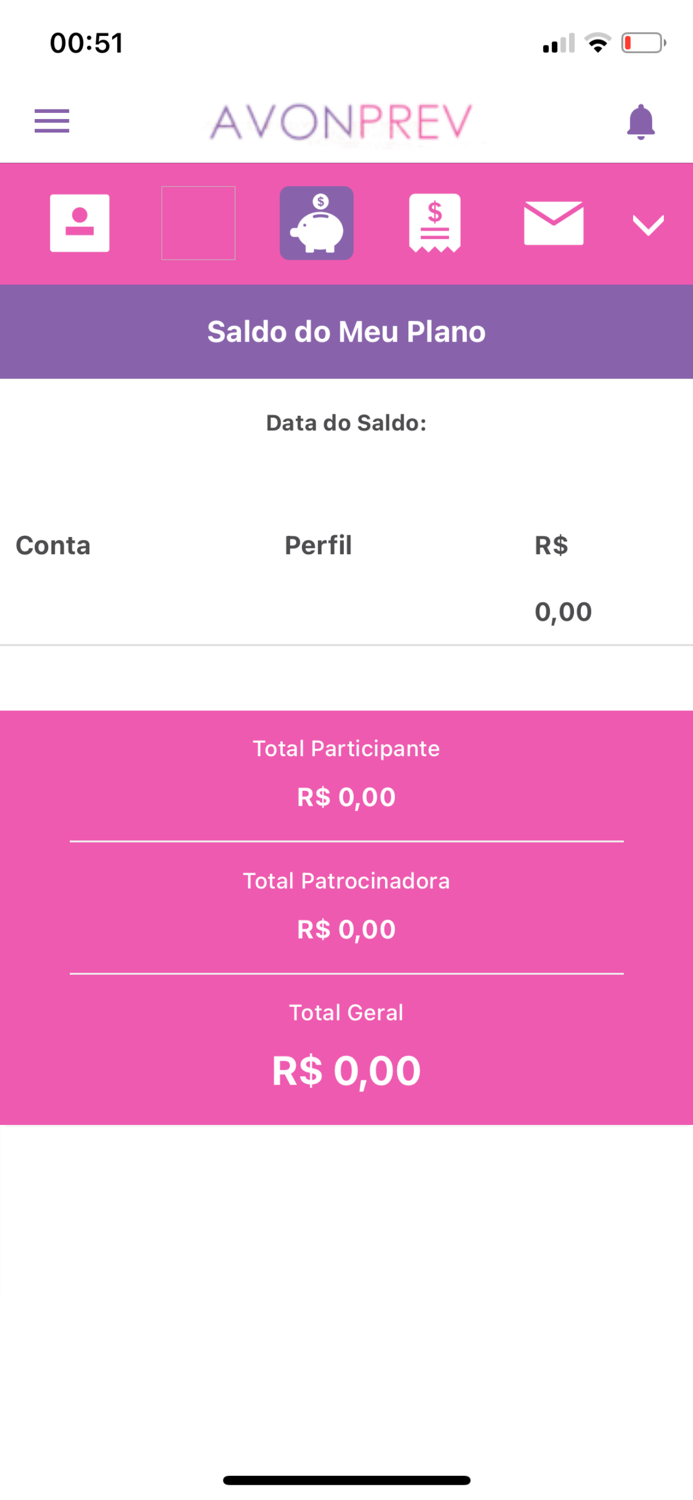
Task: Open the envelope messages icon
Action: (x=553, y=223)
